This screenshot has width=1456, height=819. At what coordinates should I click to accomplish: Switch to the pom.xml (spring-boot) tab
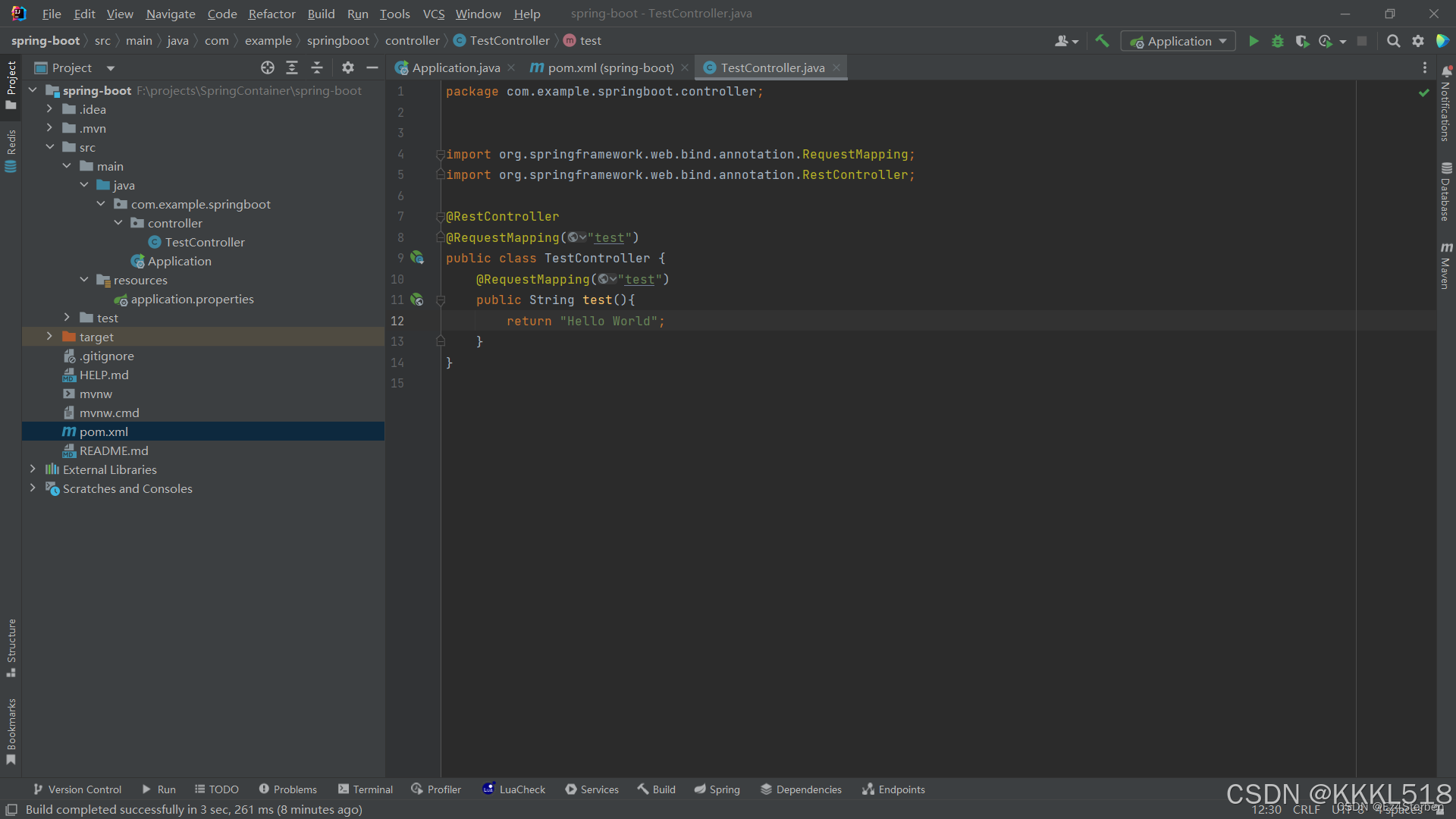coord(610,67)
